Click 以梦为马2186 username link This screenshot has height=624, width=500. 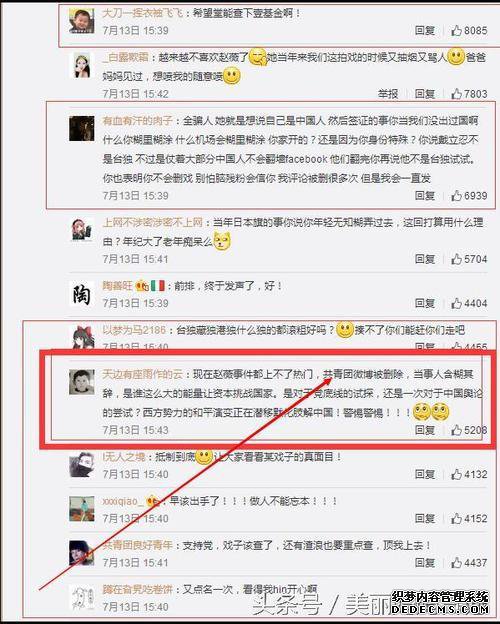click(x=134, y=330)
